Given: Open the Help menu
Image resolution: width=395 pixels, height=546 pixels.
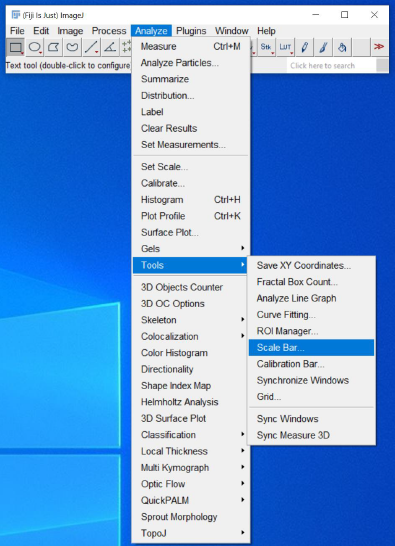Looking at the screenshot, I should 266,31.
